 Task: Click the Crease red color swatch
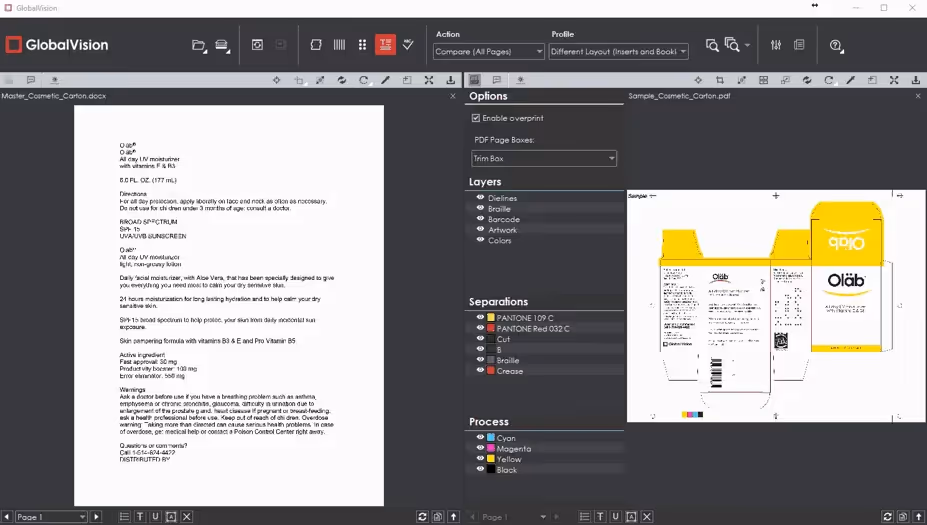click(491, 371)
